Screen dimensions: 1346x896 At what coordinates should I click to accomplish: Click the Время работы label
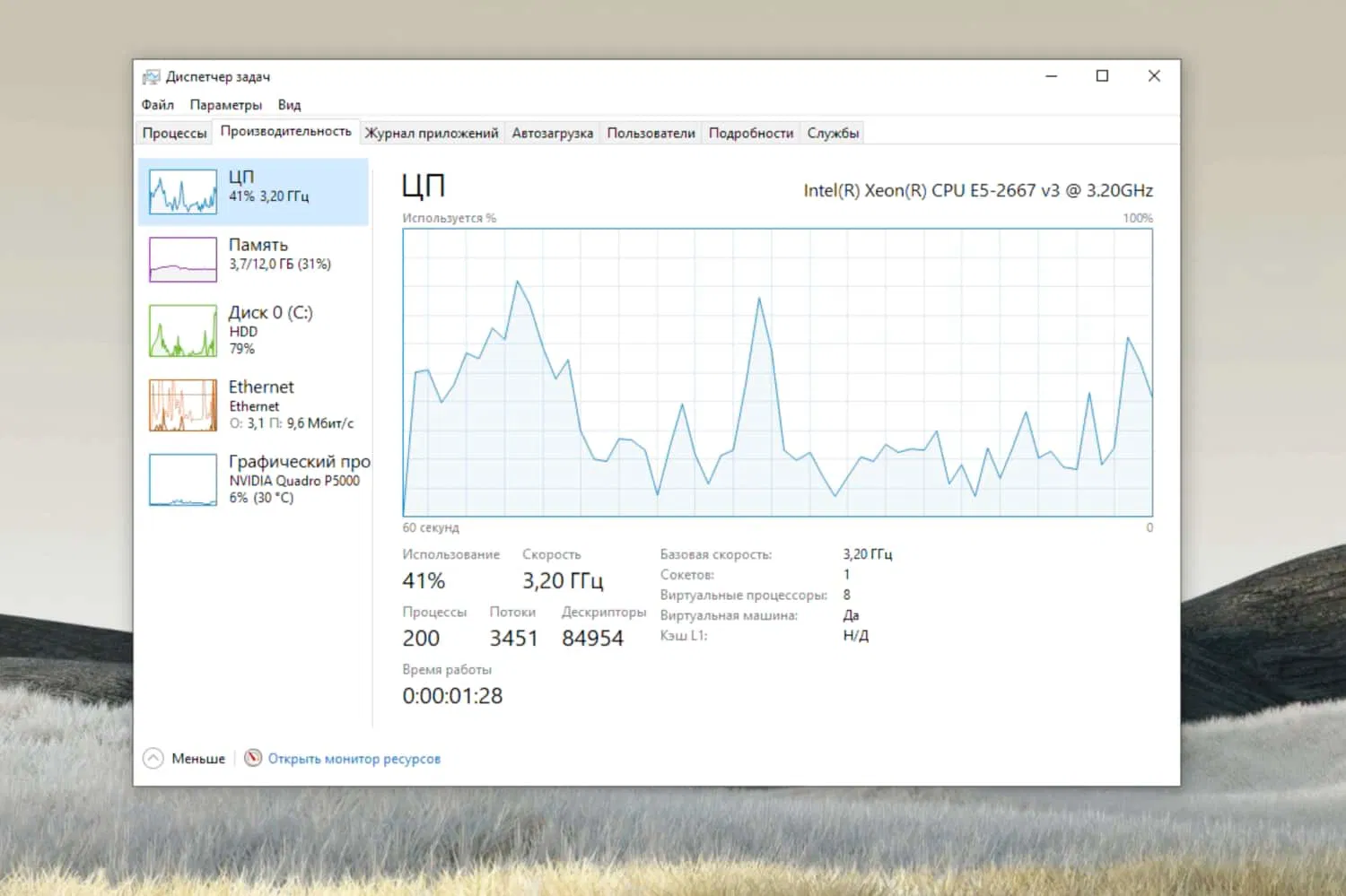[x=447, y=669]
